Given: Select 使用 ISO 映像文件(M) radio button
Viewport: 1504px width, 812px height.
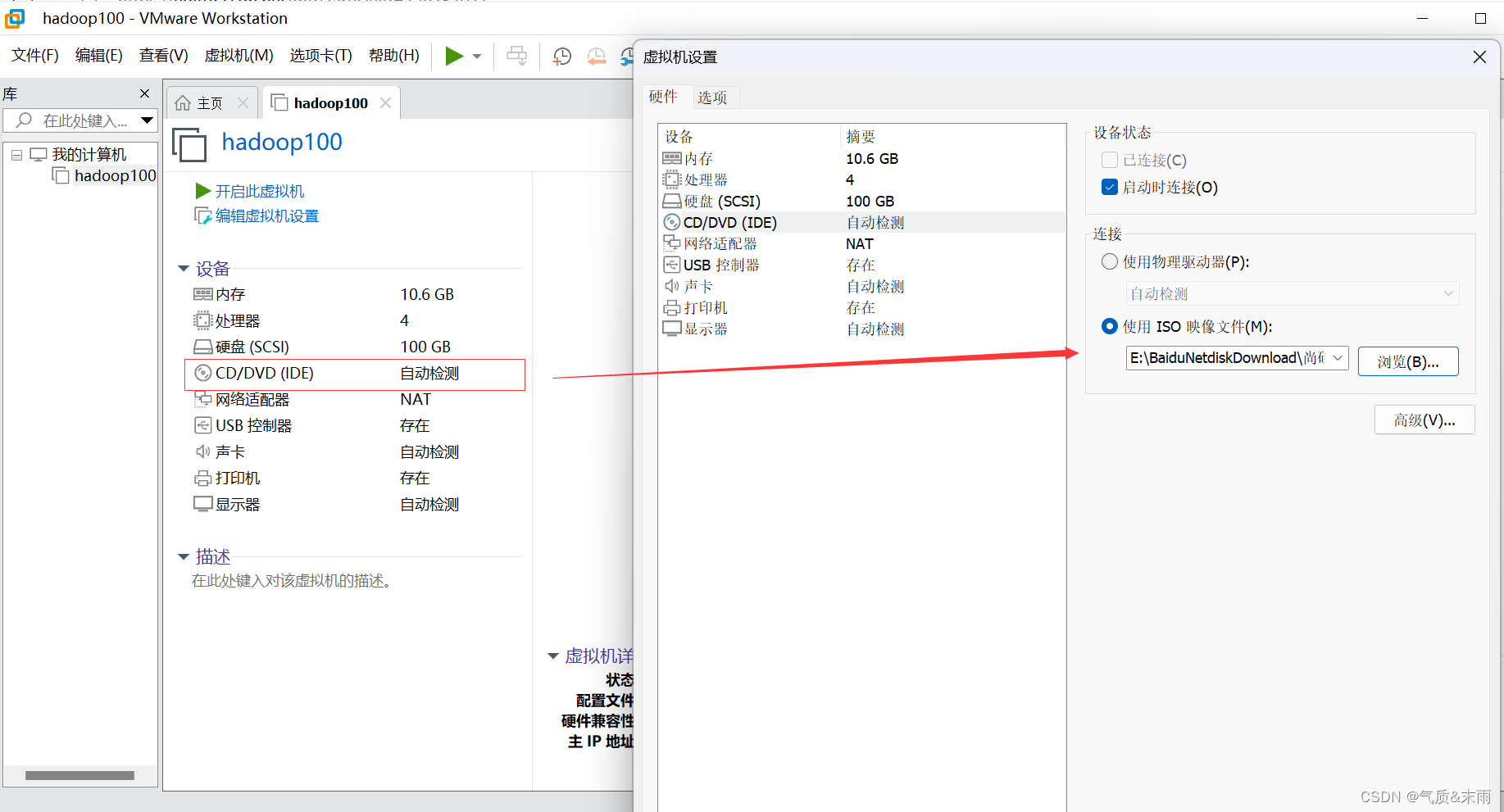Looking at the screenshot, I should [1110, 326].
